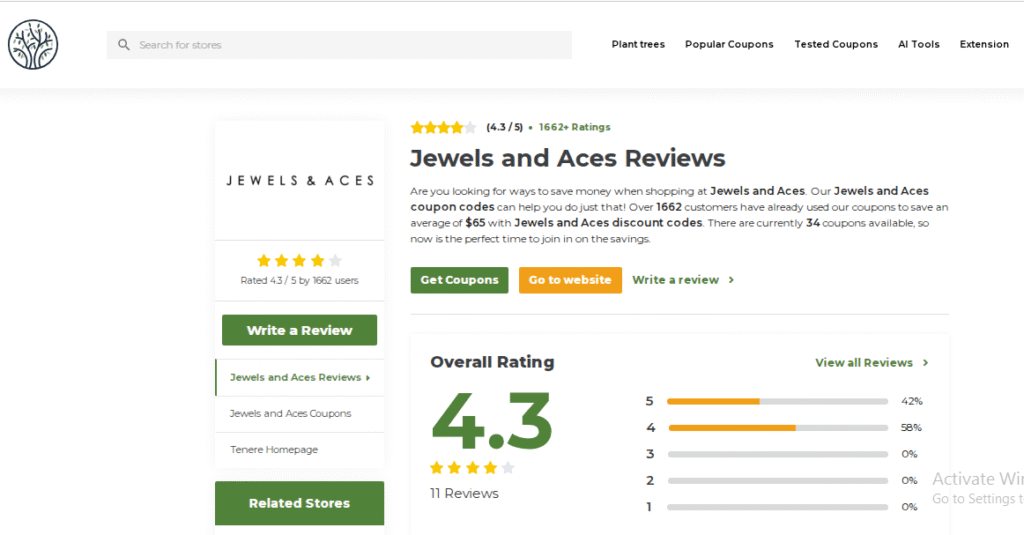The image size is (1024, 535).
Task: Type in the Search for stores field
Action: click(350, 45)
